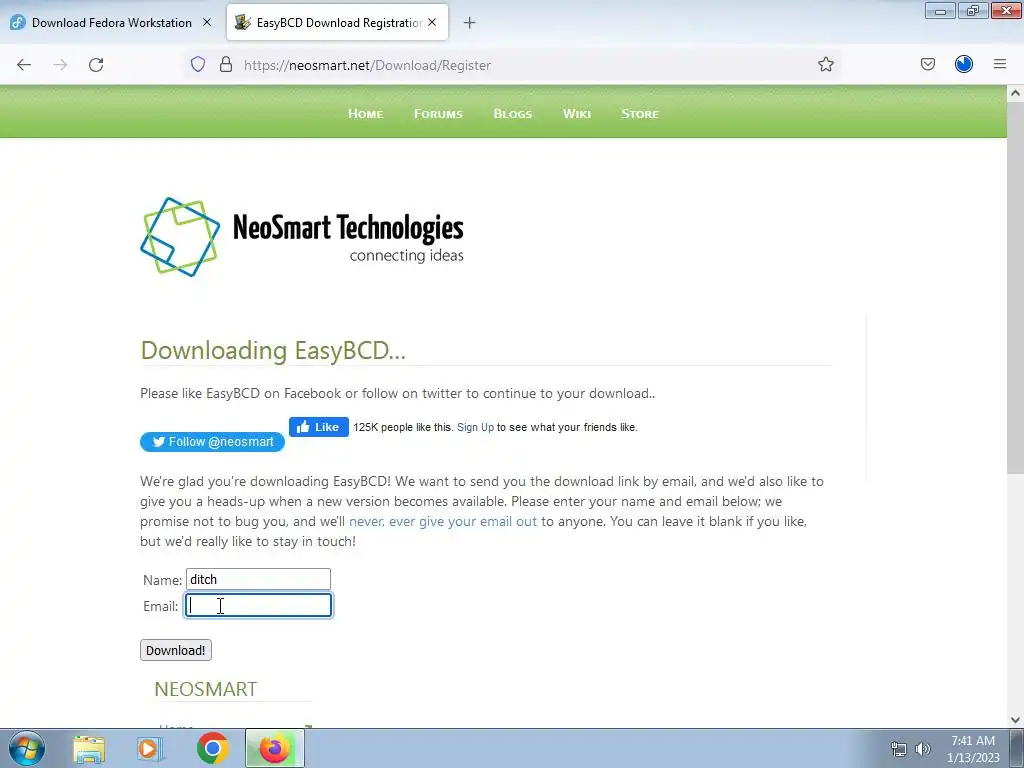The width and height of the screenshot is (1024, 768).
Task: Restore down the Firefox window
Action: [x=973, y=10]
